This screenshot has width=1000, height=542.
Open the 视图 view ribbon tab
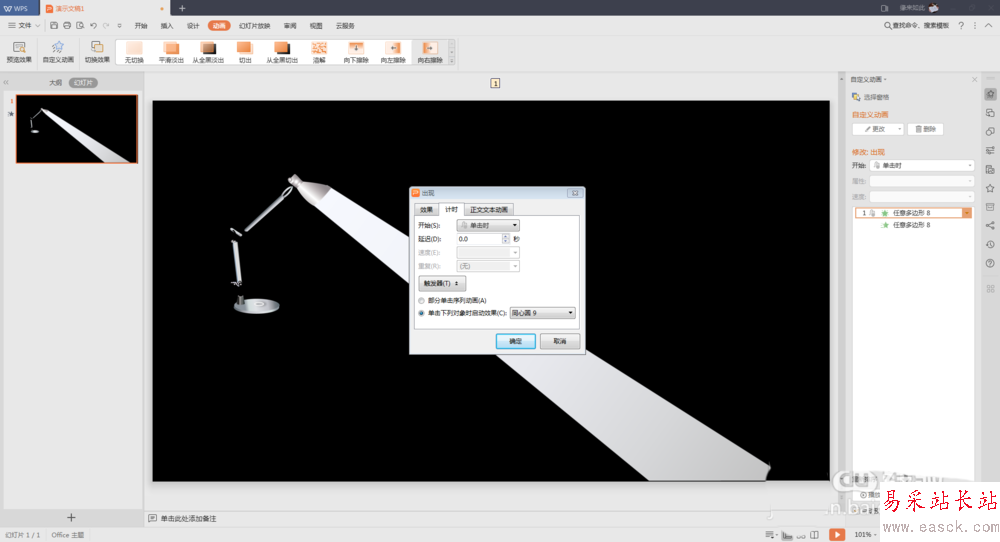[316, 26]
